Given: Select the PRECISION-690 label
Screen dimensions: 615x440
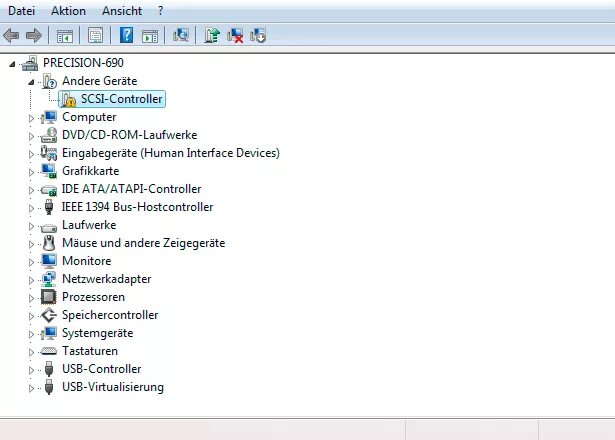Looking at the screenshot, I should tap(83, 63).
